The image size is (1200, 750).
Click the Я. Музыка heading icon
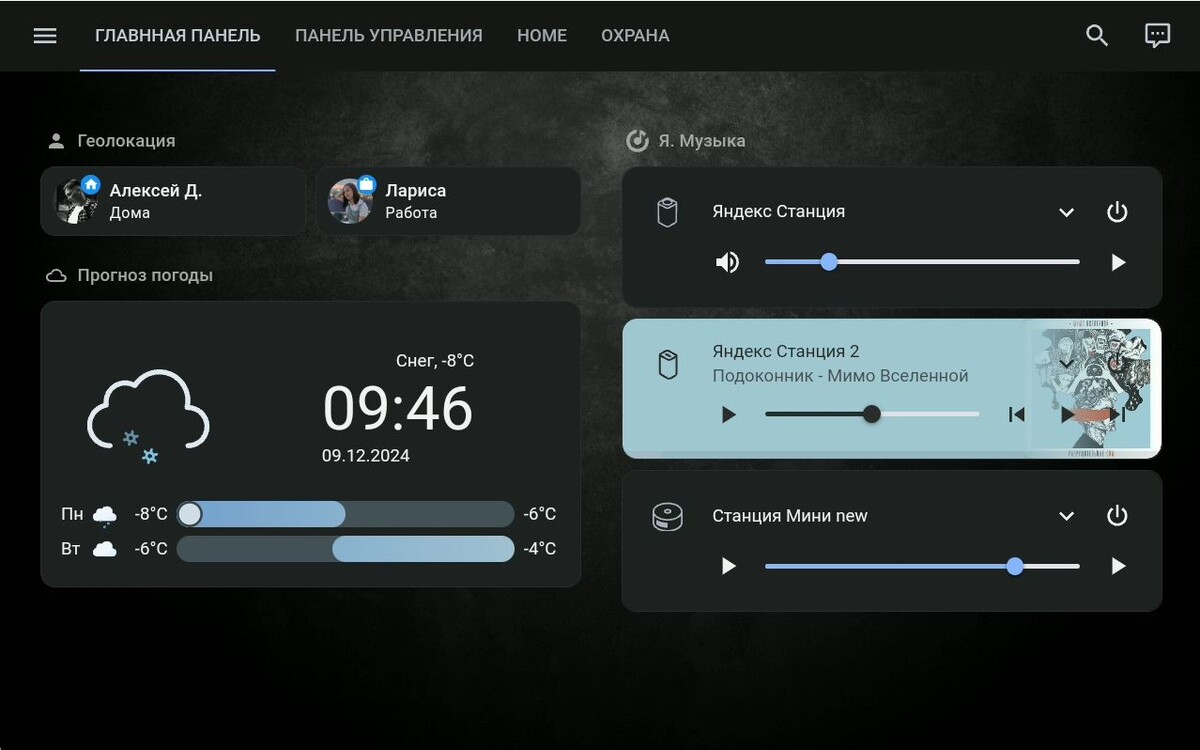click(x=637, y=141)
